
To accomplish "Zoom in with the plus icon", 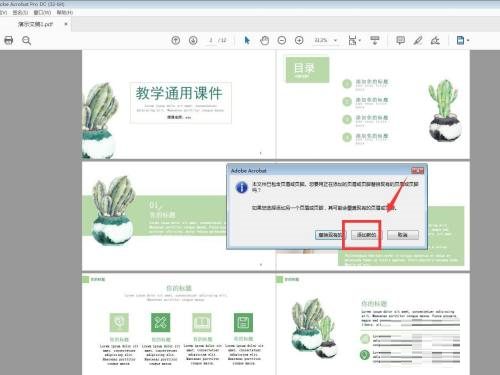I will (x=299, y=40).
